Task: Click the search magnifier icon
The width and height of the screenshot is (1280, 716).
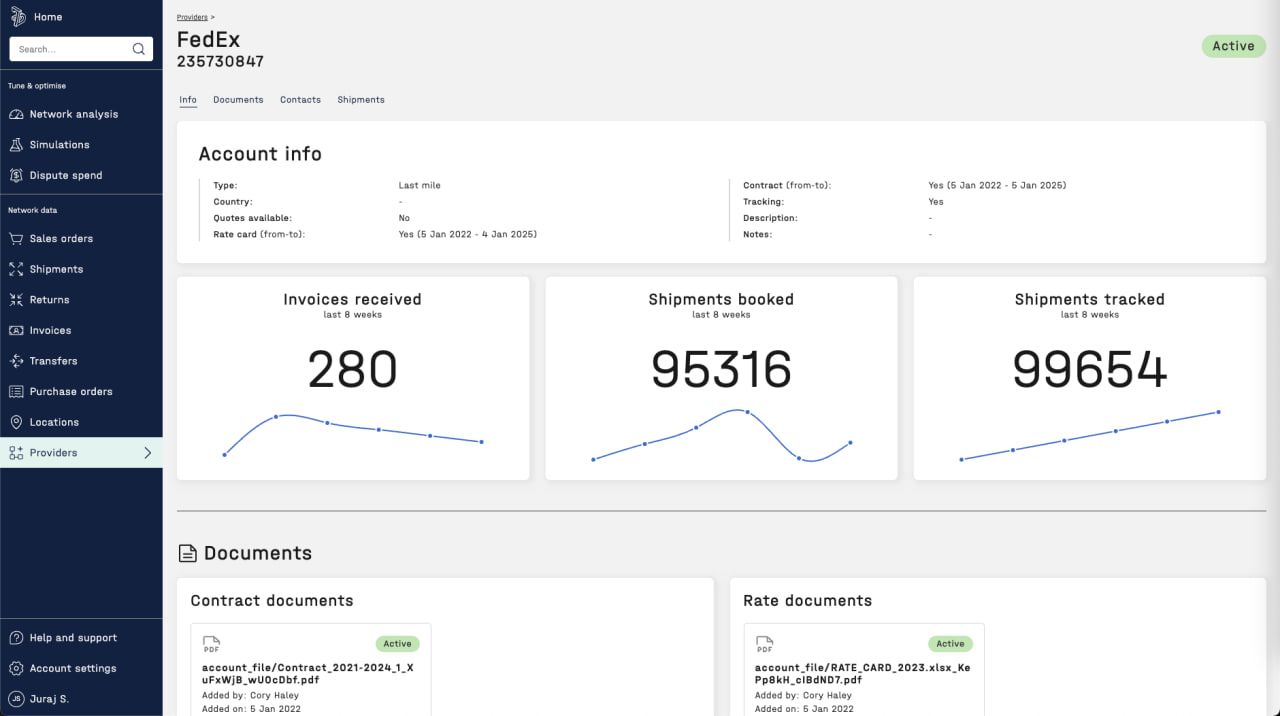Action: pos(139,49)
